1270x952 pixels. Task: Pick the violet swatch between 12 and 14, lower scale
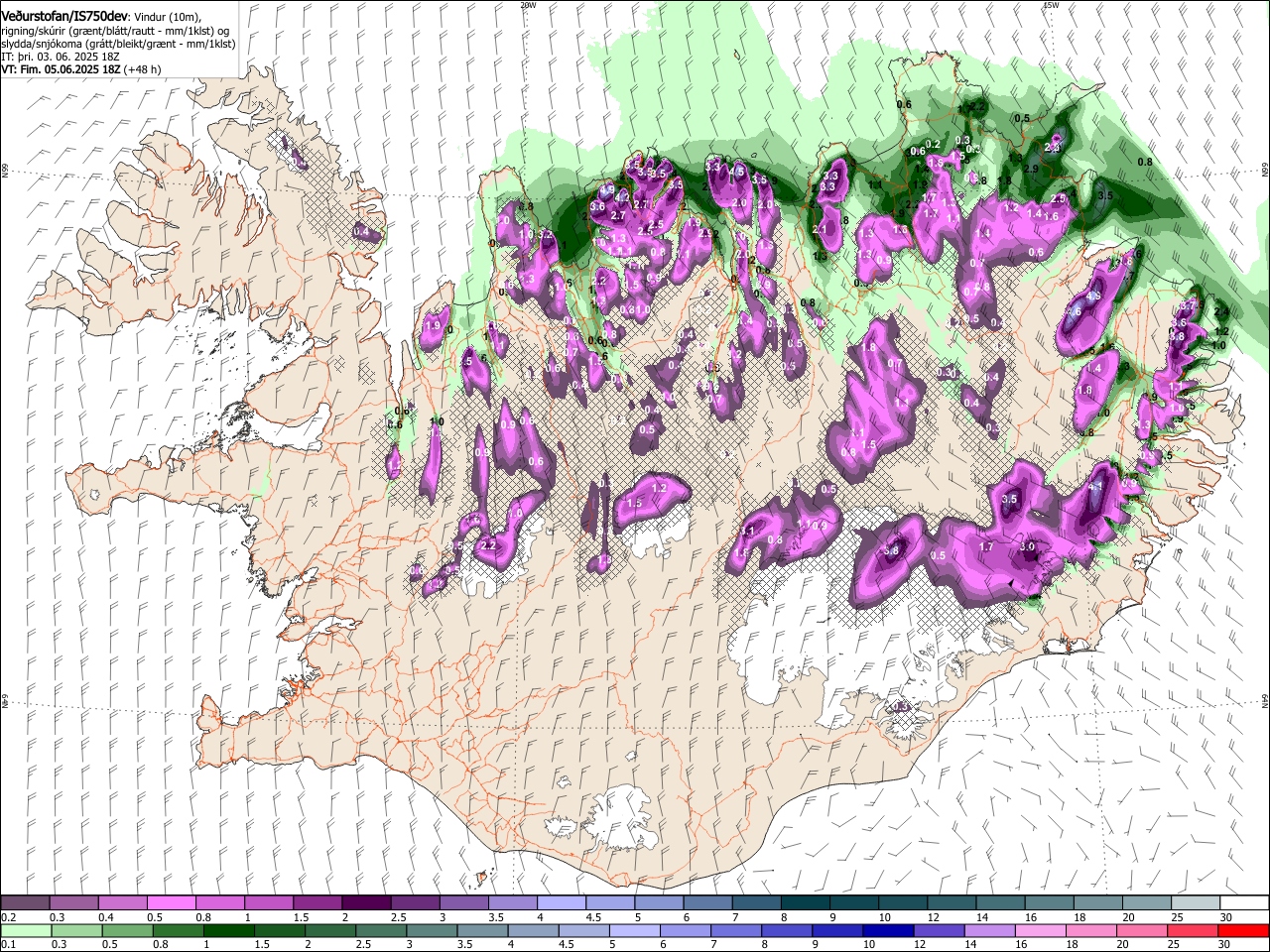pos(940,930)
